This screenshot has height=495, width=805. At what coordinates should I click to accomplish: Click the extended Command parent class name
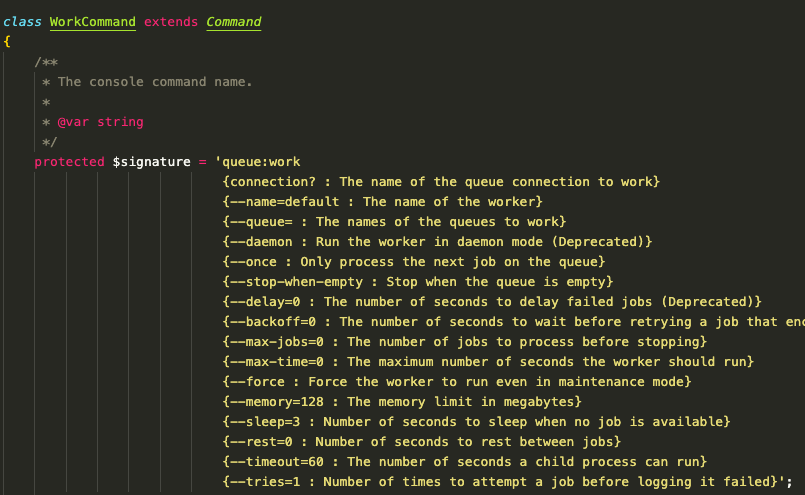point(233,22)
